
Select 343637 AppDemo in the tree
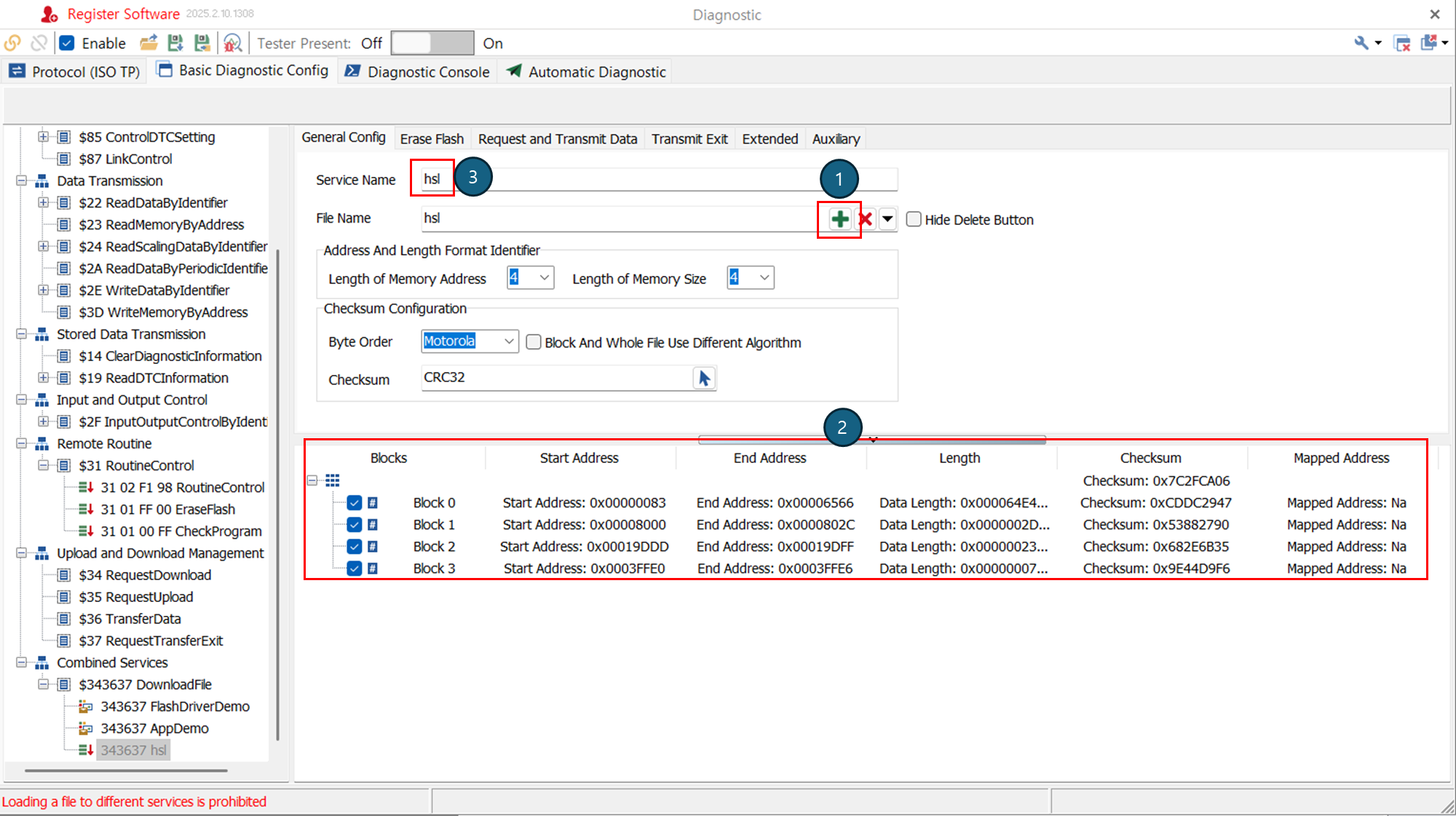click(154, 728)
